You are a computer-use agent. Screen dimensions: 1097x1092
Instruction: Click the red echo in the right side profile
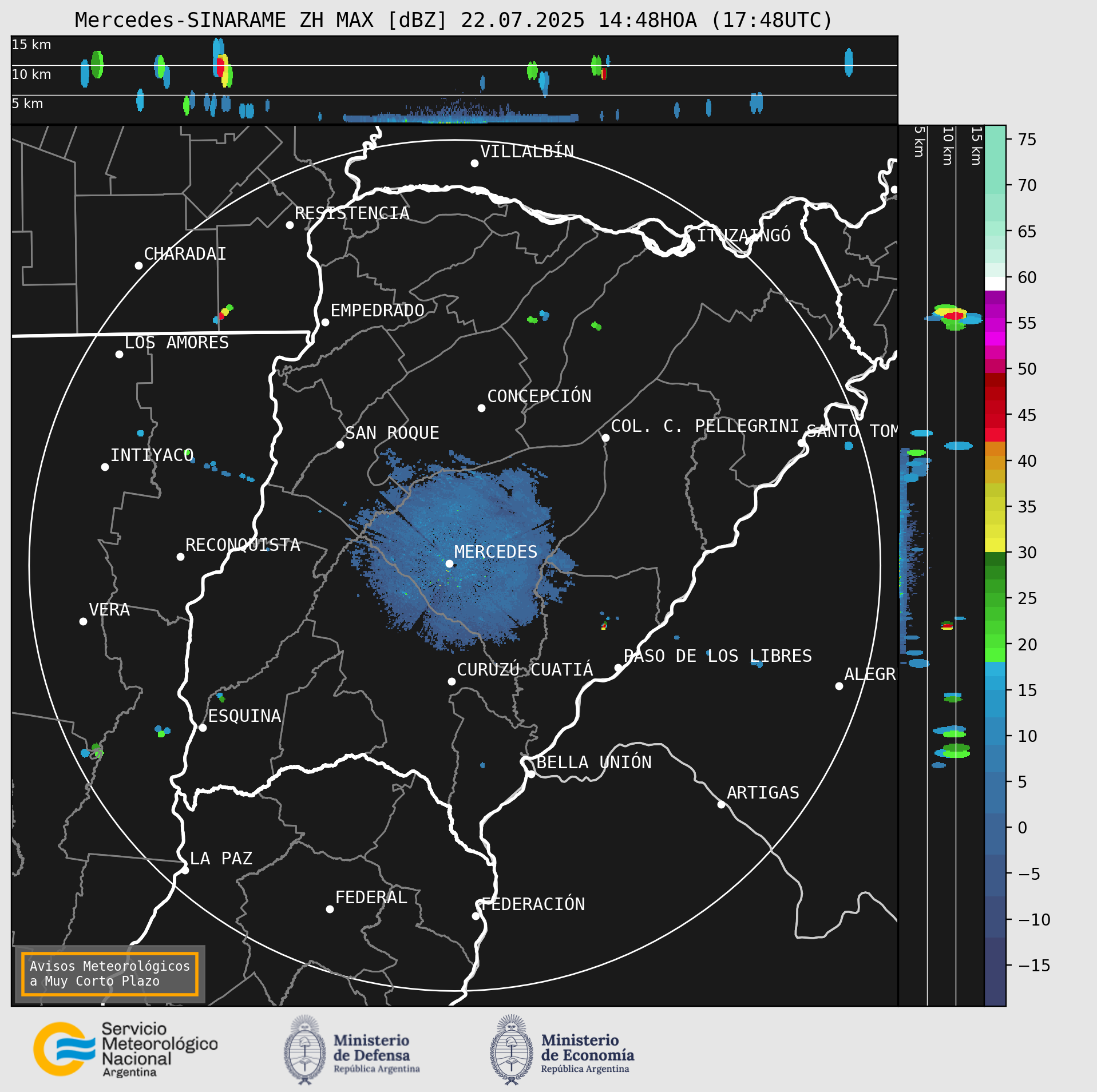pyautogui.click(x=954, y=316)
